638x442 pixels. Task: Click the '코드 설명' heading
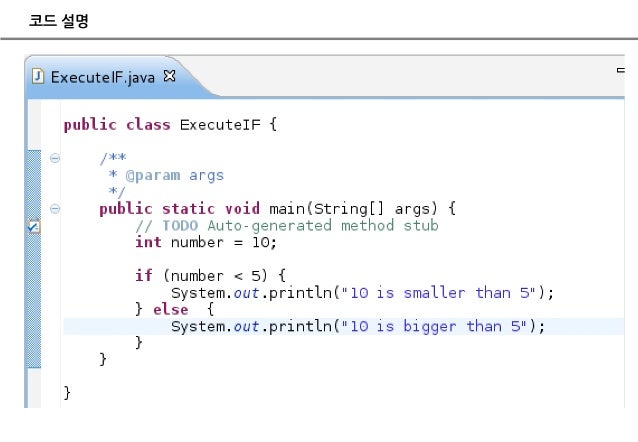tap(59, 20)
